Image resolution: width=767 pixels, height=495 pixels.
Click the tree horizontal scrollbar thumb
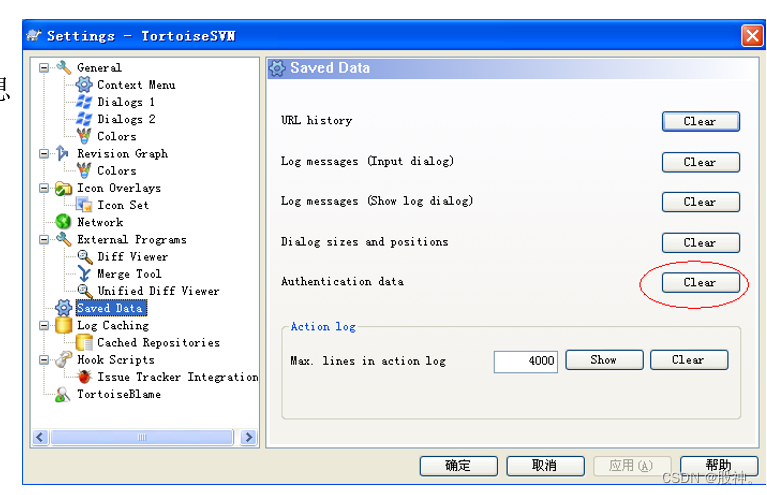pyautogui.click(x=142, y=437)
